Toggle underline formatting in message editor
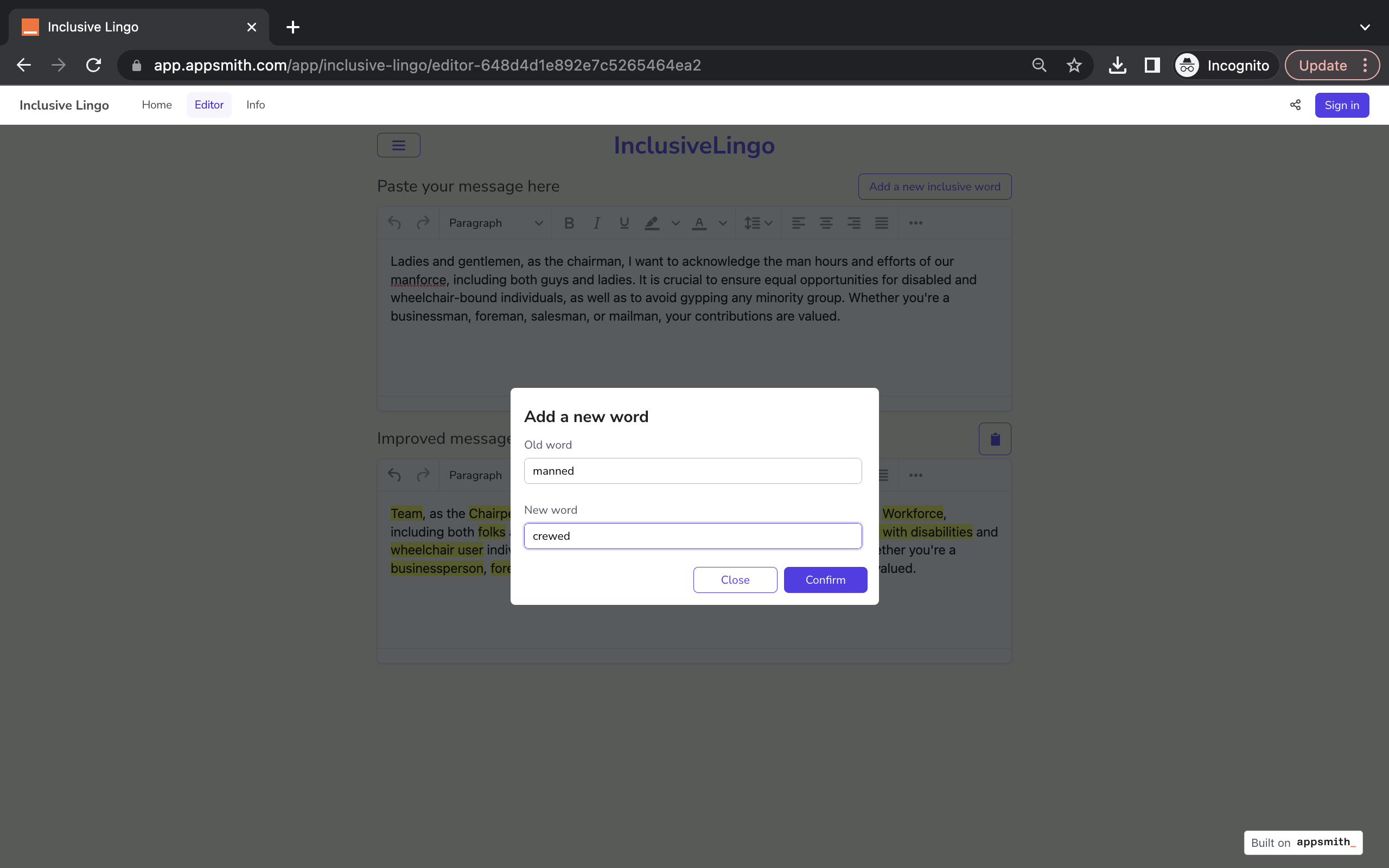 (624, 224)
